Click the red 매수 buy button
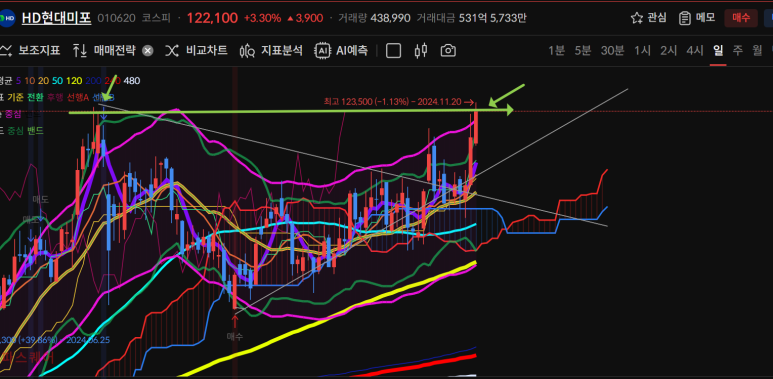Screen dimensions: 773x379 (x=741, y=18)
